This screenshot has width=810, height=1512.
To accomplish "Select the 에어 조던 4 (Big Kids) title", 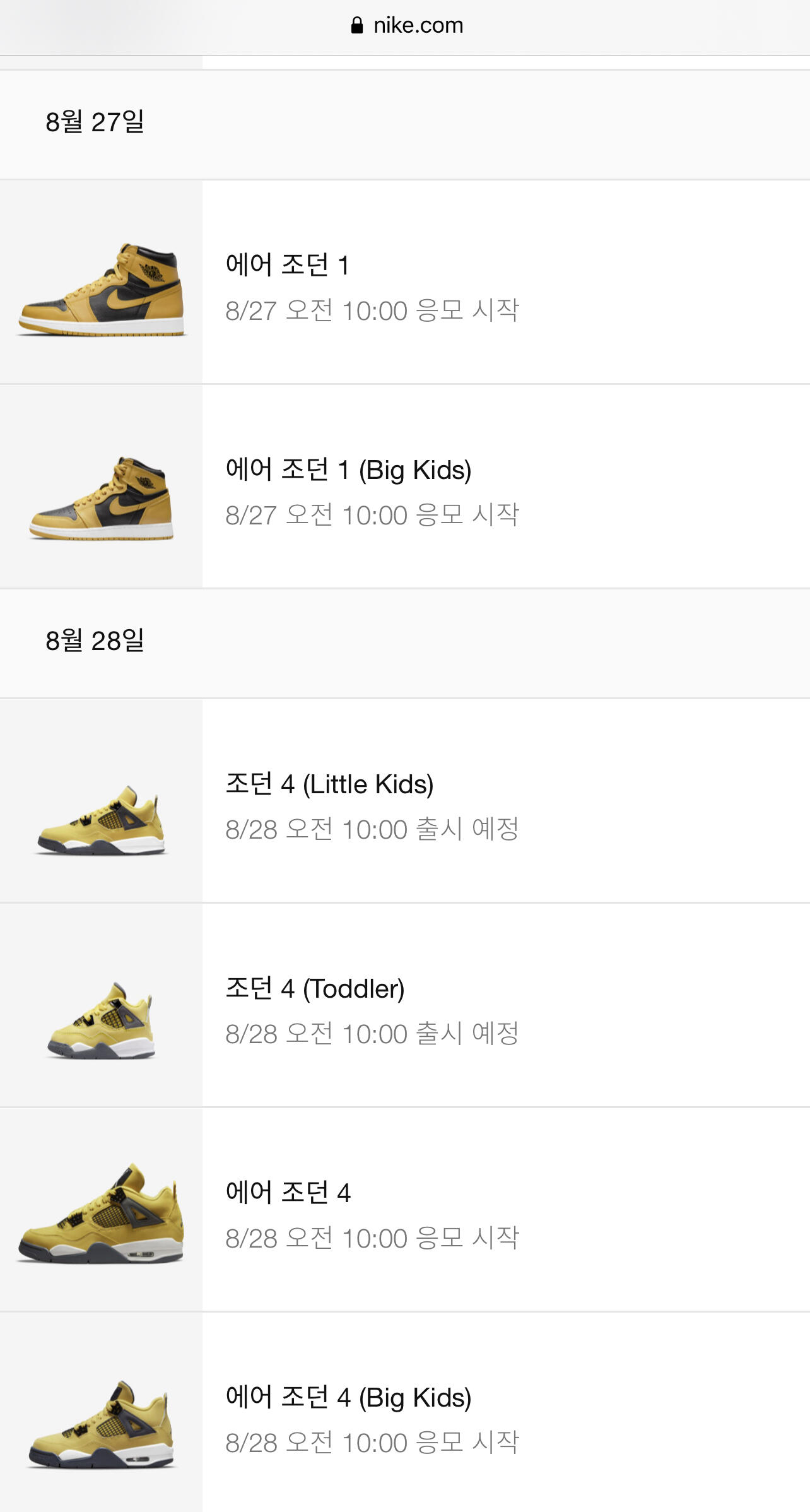I will click(x=349, y=1398).
